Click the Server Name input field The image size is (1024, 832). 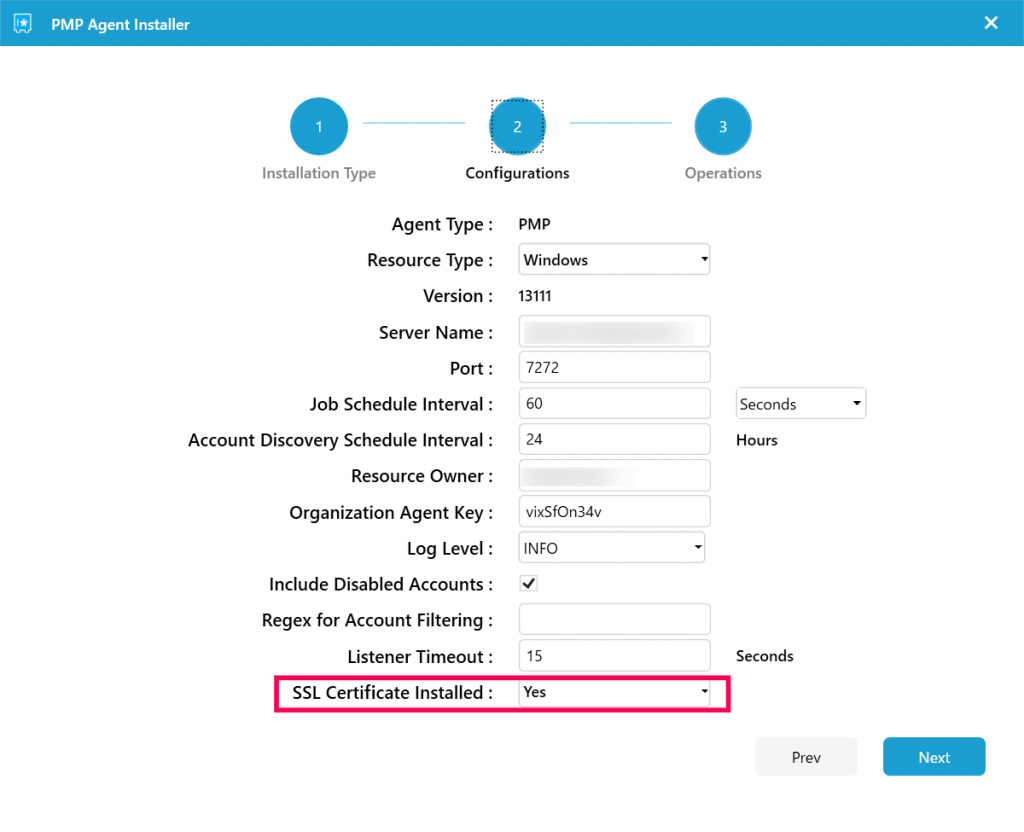tap(615, 332)
